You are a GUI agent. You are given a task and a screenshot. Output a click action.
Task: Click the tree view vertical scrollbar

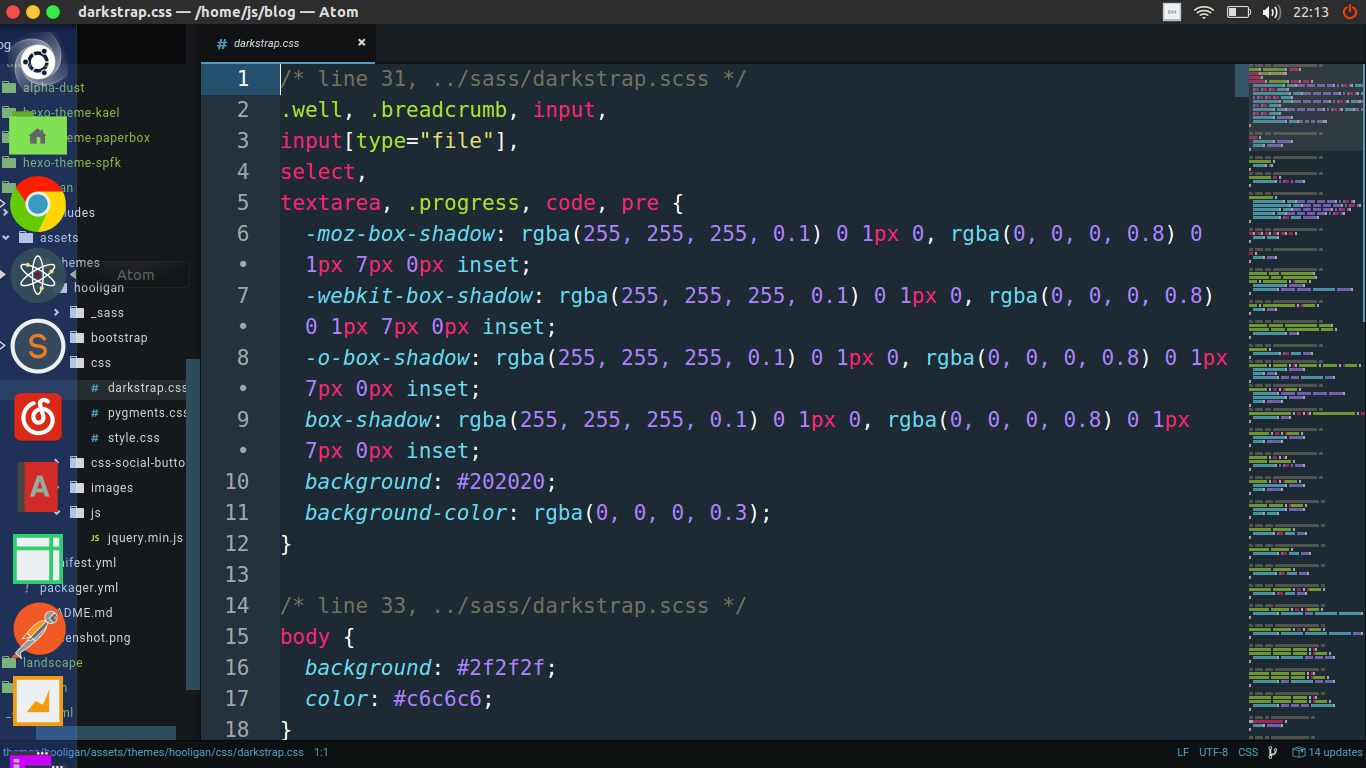(194, 524)
